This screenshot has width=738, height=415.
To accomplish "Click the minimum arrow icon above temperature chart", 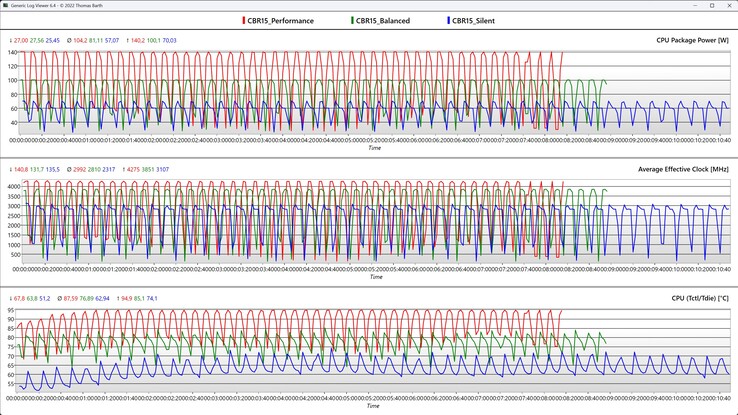I will coord(10,298).
